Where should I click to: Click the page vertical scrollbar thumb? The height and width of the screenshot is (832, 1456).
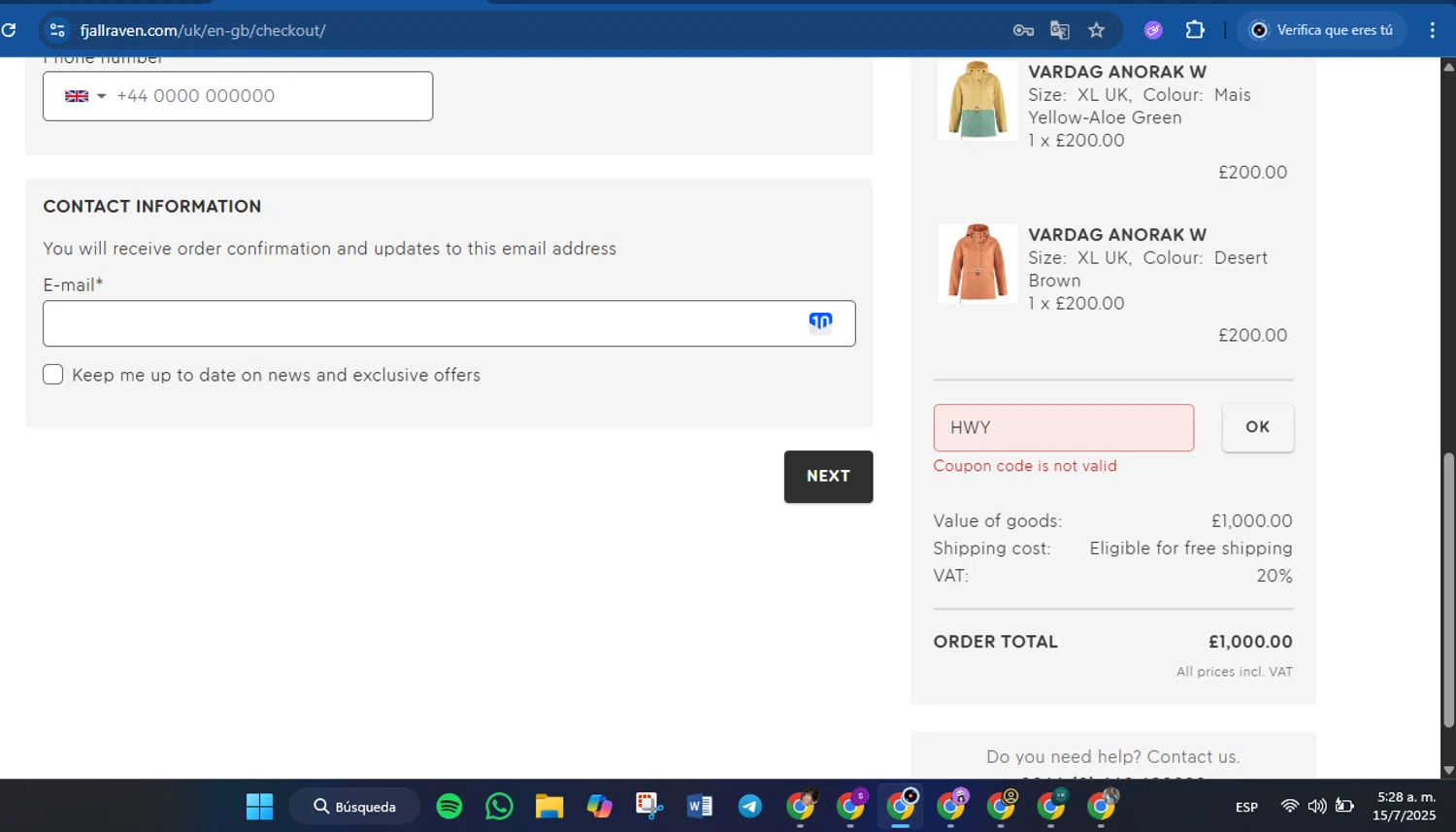click(x=1448, y=589)
